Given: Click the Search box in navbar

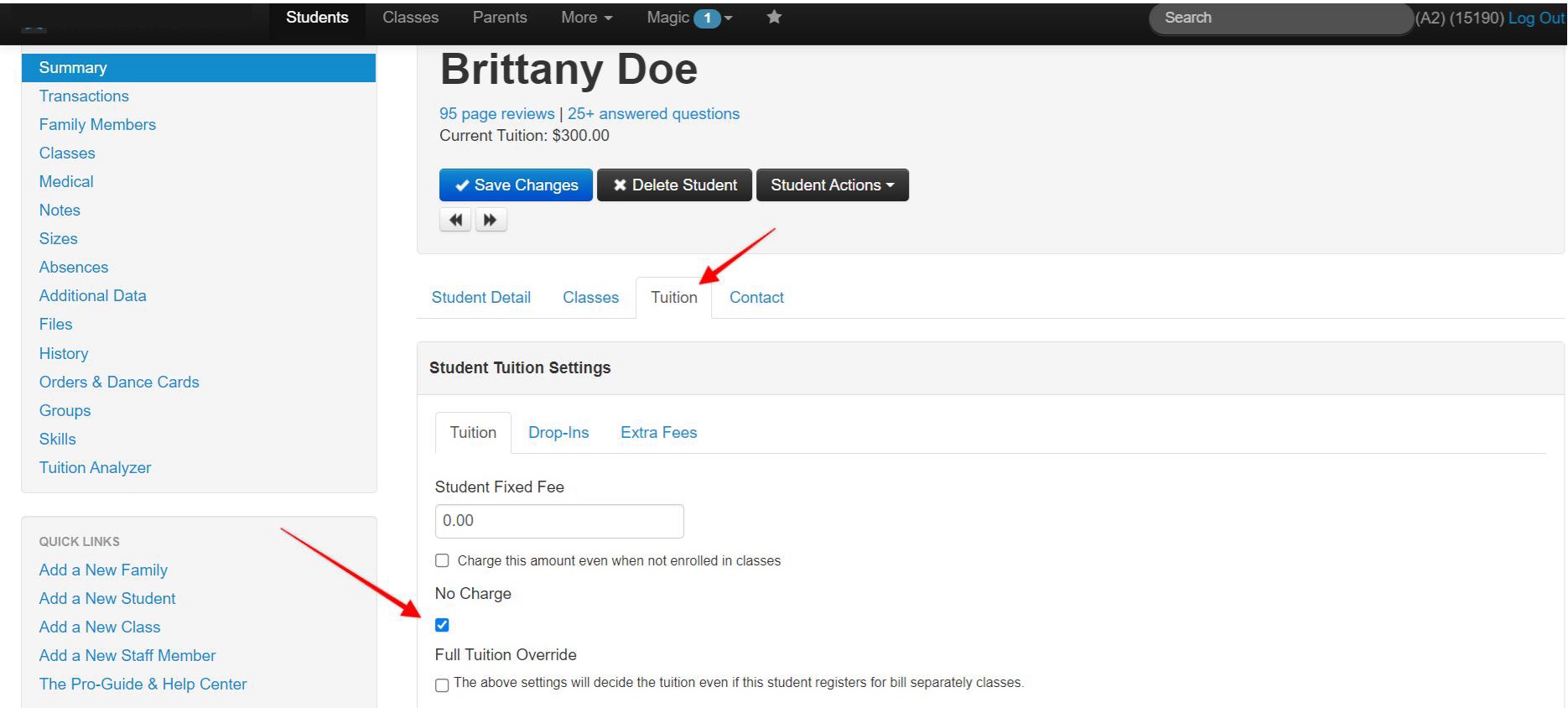Looking at the screenshot, I should (x=1280, y=18).
